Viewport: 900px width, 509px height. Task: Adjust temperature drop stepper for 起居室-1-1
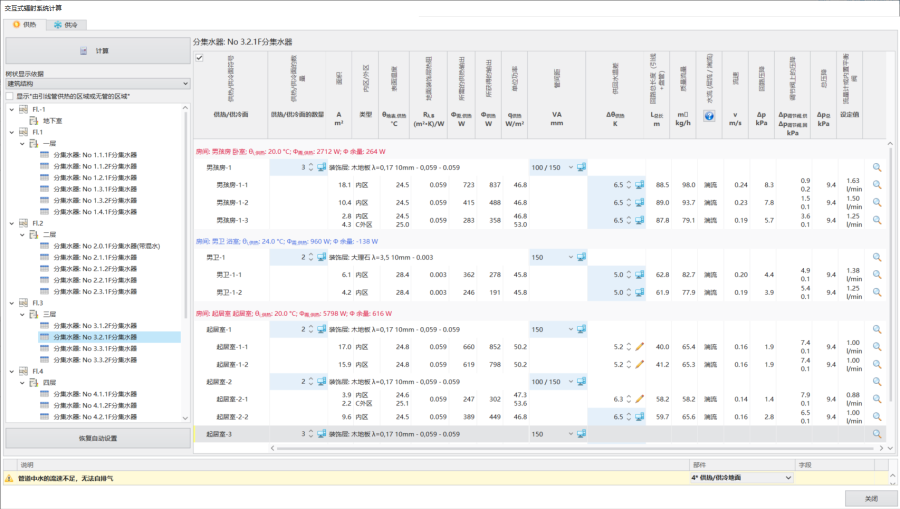[x=629, y=347]
